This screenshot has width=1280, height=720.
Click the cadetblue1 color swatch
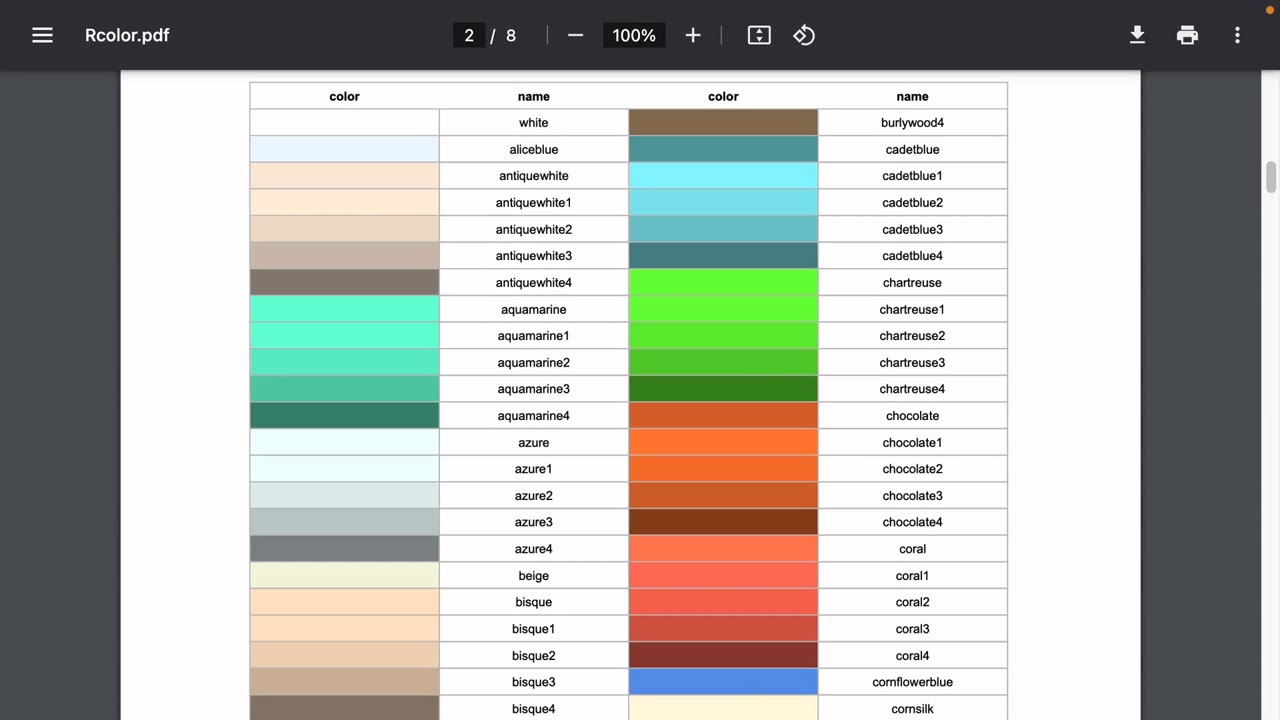[x=723, y=176]
